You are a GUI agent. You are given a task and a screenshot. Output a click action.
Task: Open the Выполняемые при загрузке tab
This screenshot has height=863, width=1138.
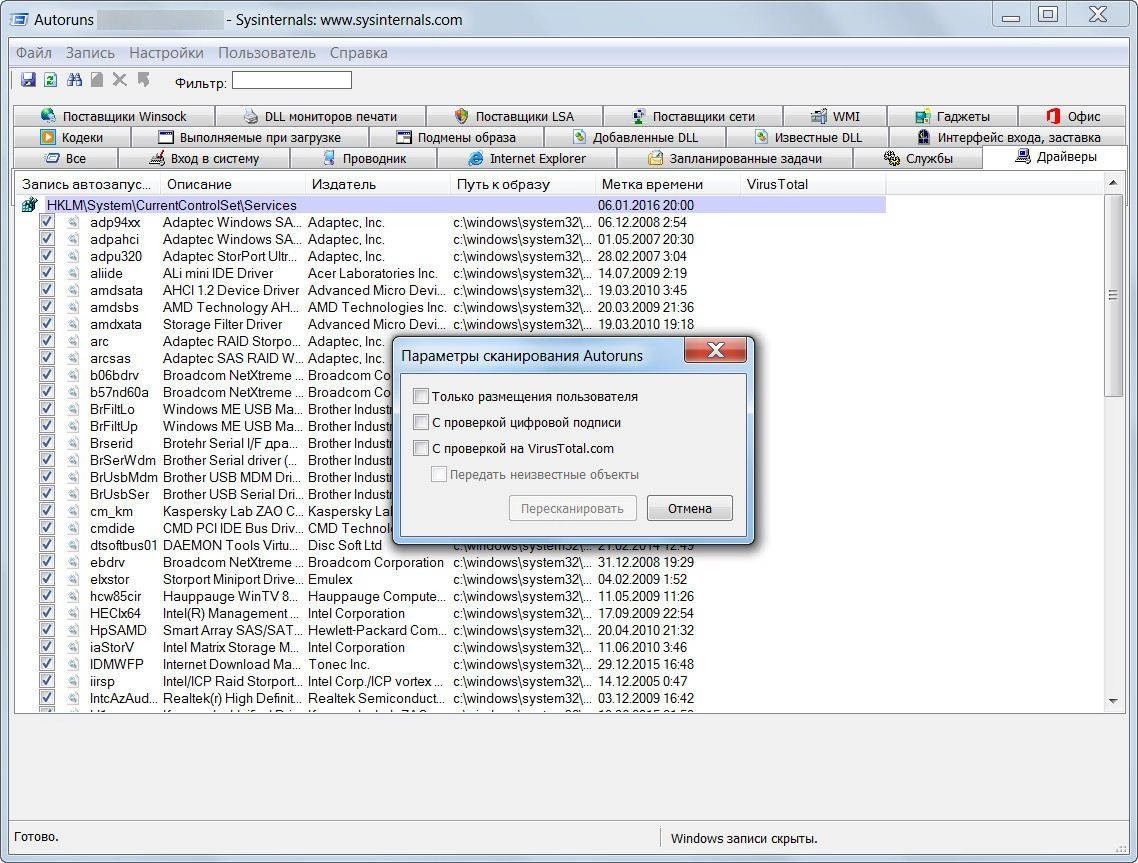pos(250,137)
